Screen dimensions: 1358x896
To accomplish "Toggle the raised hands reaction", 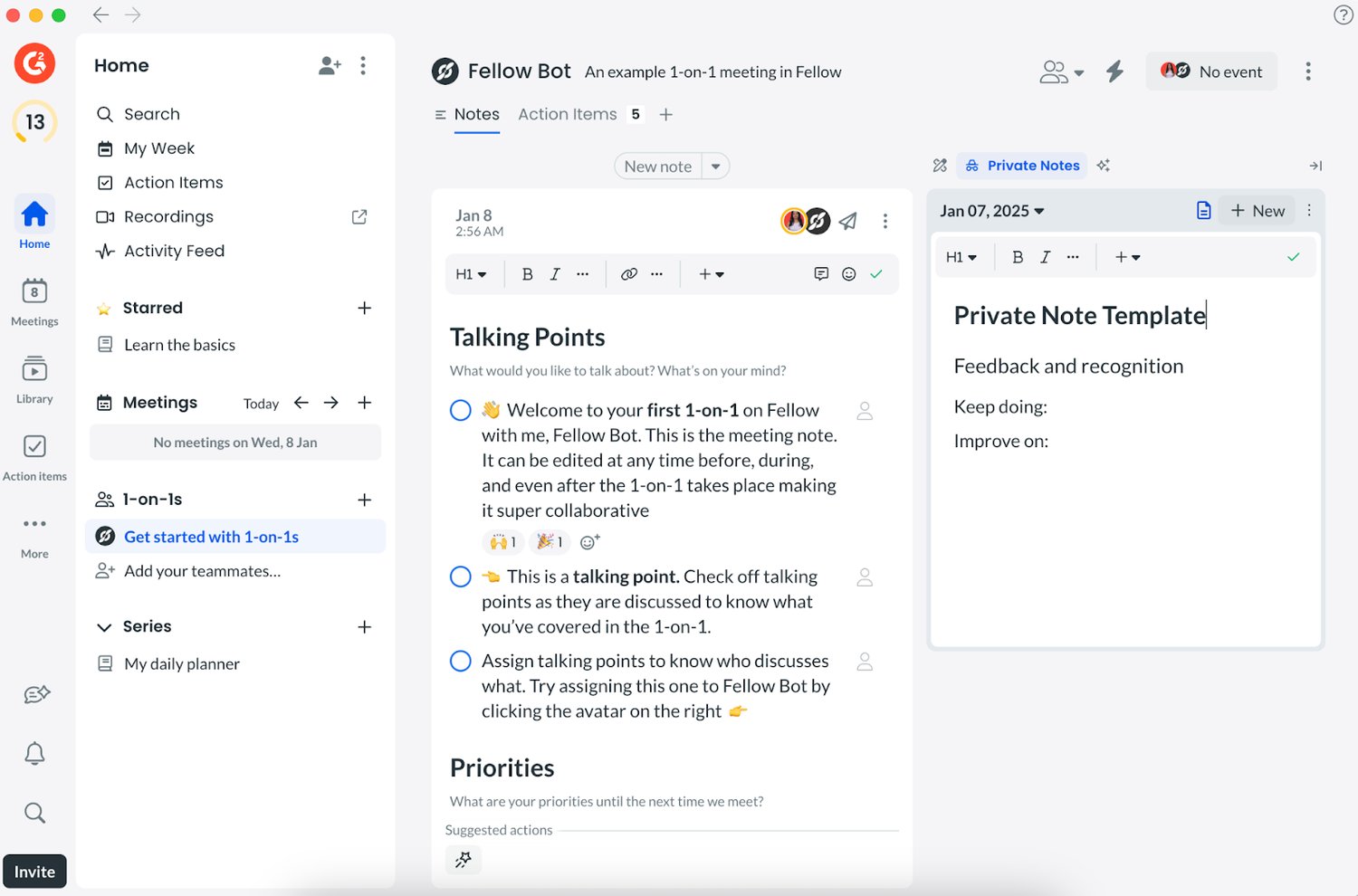I will click(x=502, y=542).
